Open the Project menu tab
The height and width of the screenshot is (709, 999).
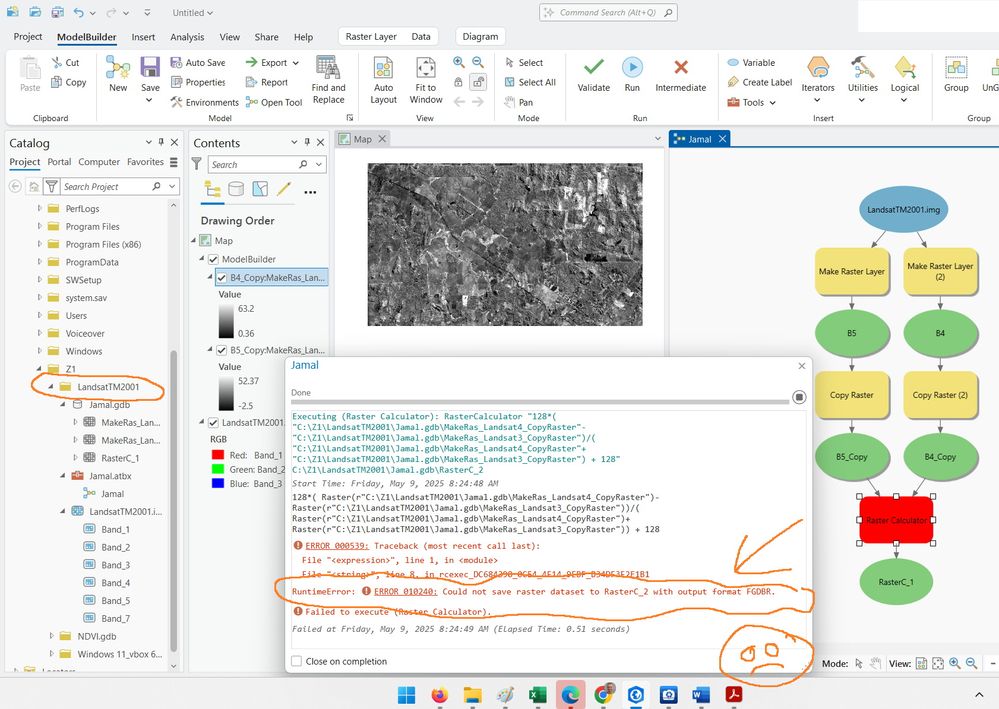pos(28,37)
